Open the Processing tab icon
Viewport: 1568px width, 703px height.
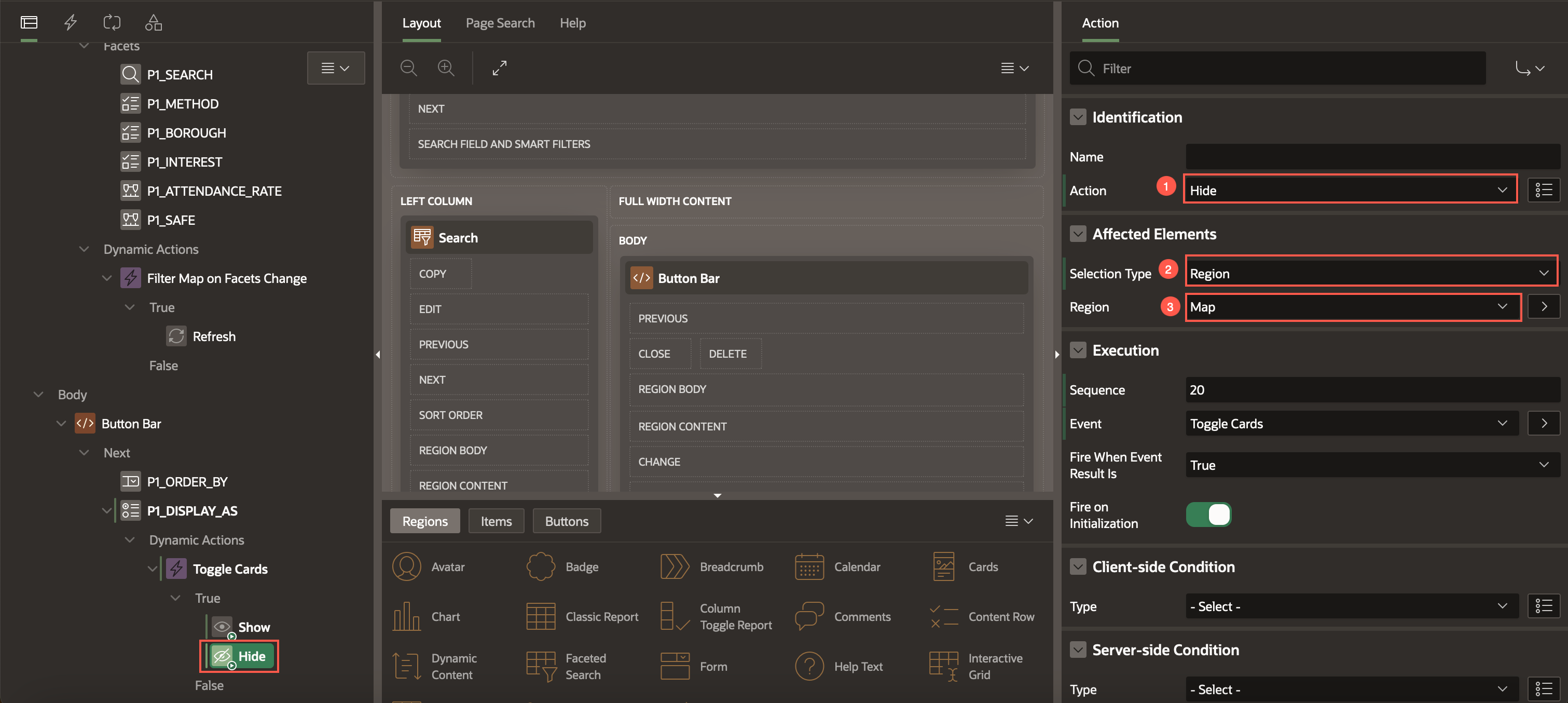click(x=112, y=22)
